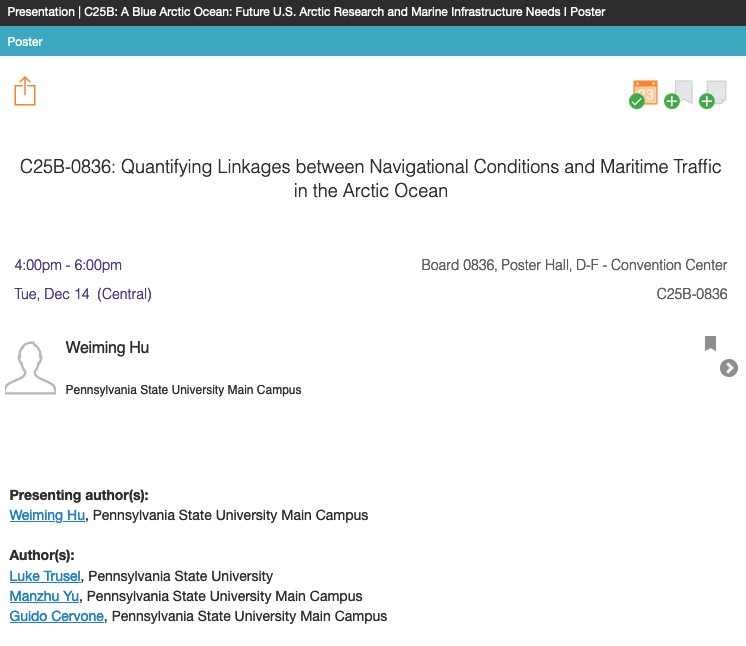Open the Weiming Hu presenting author link
Image resolution: width=746 pixels, height=646 pixels.
click(x=47, y=515)
